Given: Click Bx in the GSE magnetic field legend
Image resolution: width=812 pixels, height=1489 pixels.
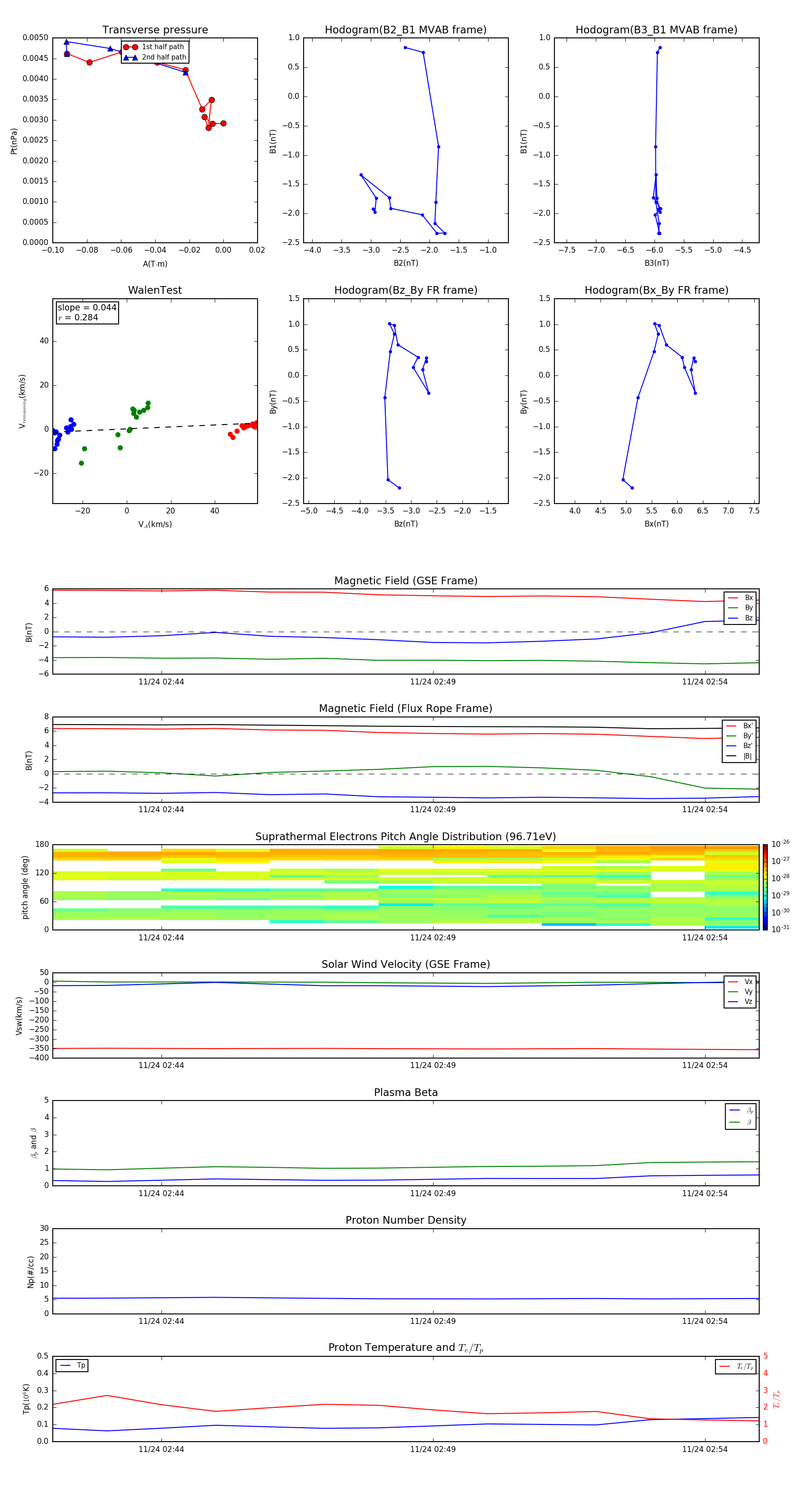Looking at the screenshot, I should 741,598.
